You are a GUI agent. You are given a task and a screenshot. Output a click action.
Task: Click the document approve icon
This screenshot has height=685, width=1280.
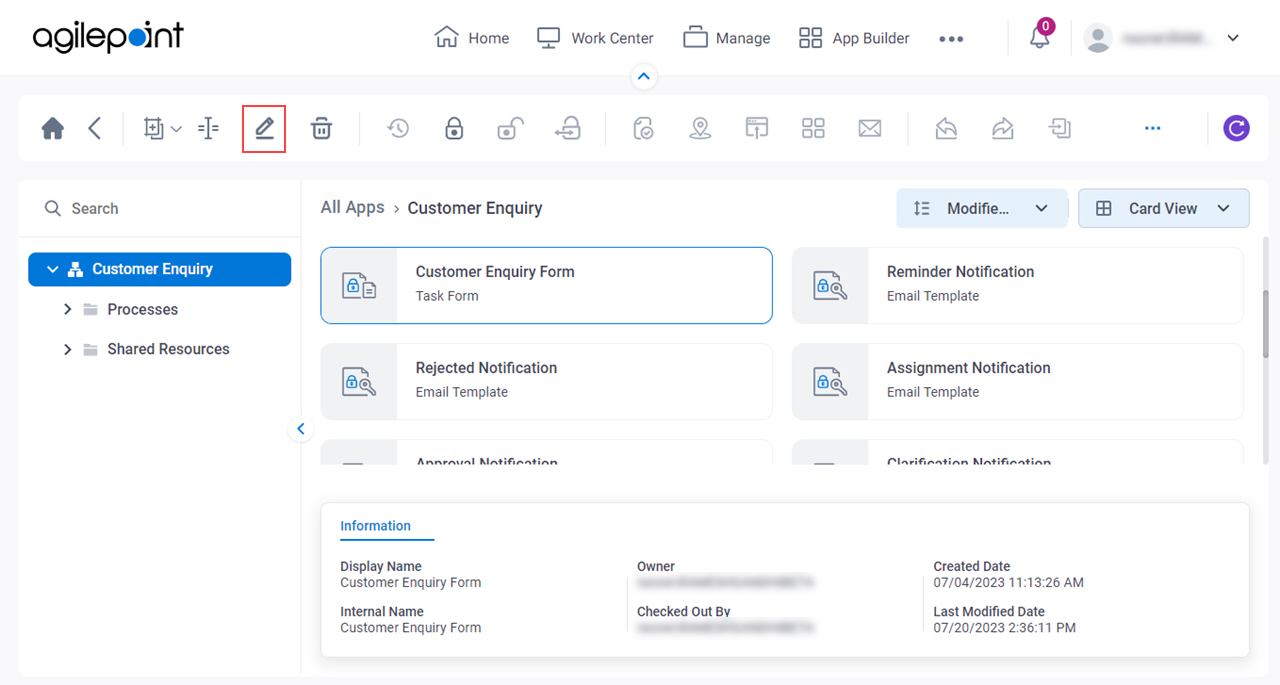(644, 128)
